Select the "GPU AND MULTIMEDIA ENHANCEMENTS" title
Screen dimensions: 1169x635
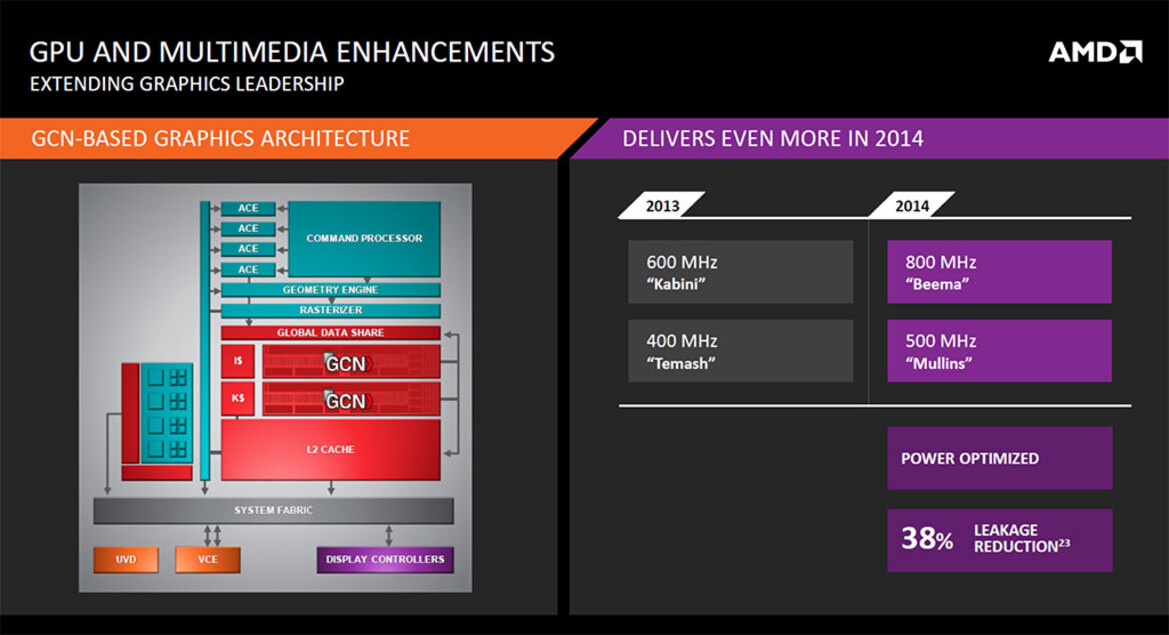(292, 52)
